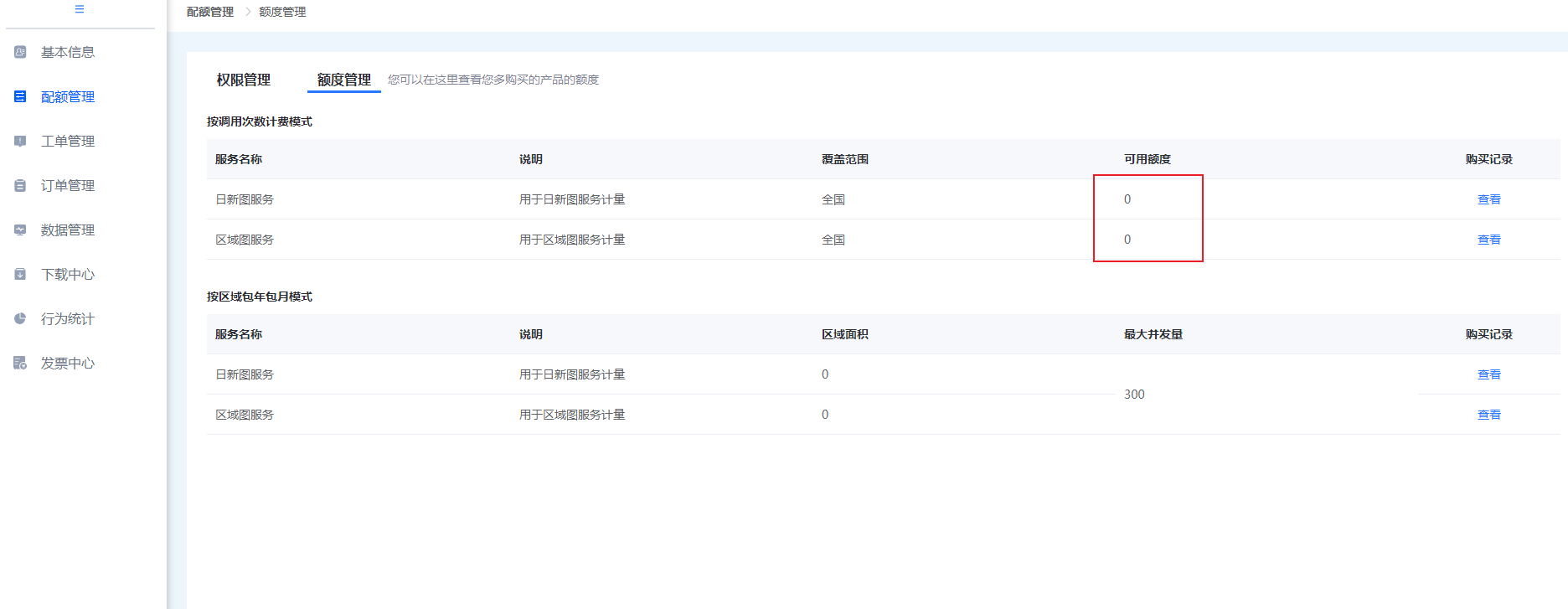Click the 订单管理 sidebar icon
1568x609 pixels.
coord(20,185)
